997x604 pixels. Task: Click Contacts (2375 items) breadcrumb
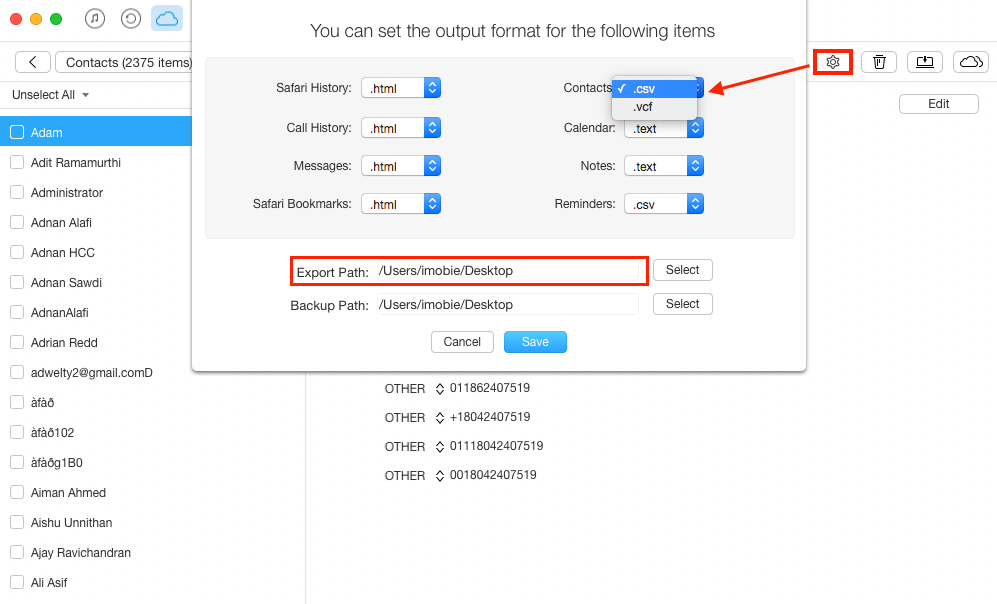coord(124,62)
